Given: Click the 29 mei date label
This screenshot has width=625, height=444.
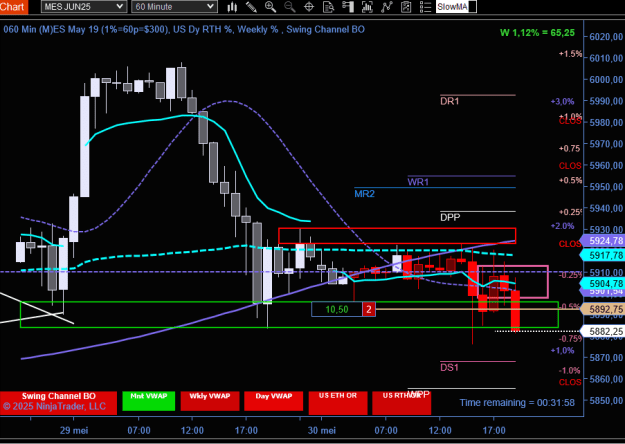Looking at the screenshot, I should pos(74,430).
